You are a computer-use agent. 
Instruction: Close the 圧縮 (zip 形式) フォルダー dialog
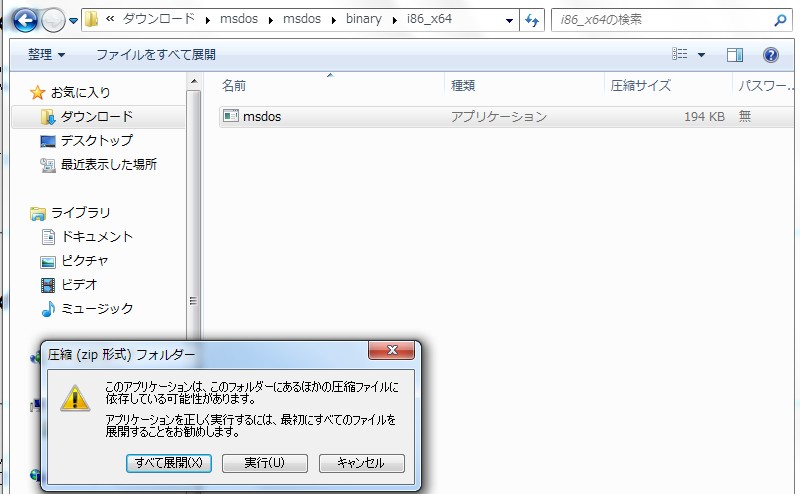[392, 350]
